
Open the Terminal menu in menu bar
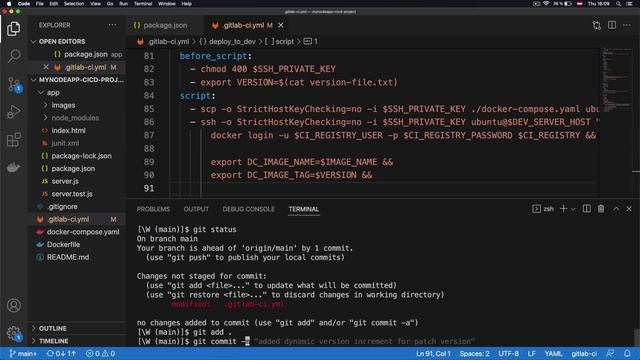pyautogui.click(x=143, y=4)
